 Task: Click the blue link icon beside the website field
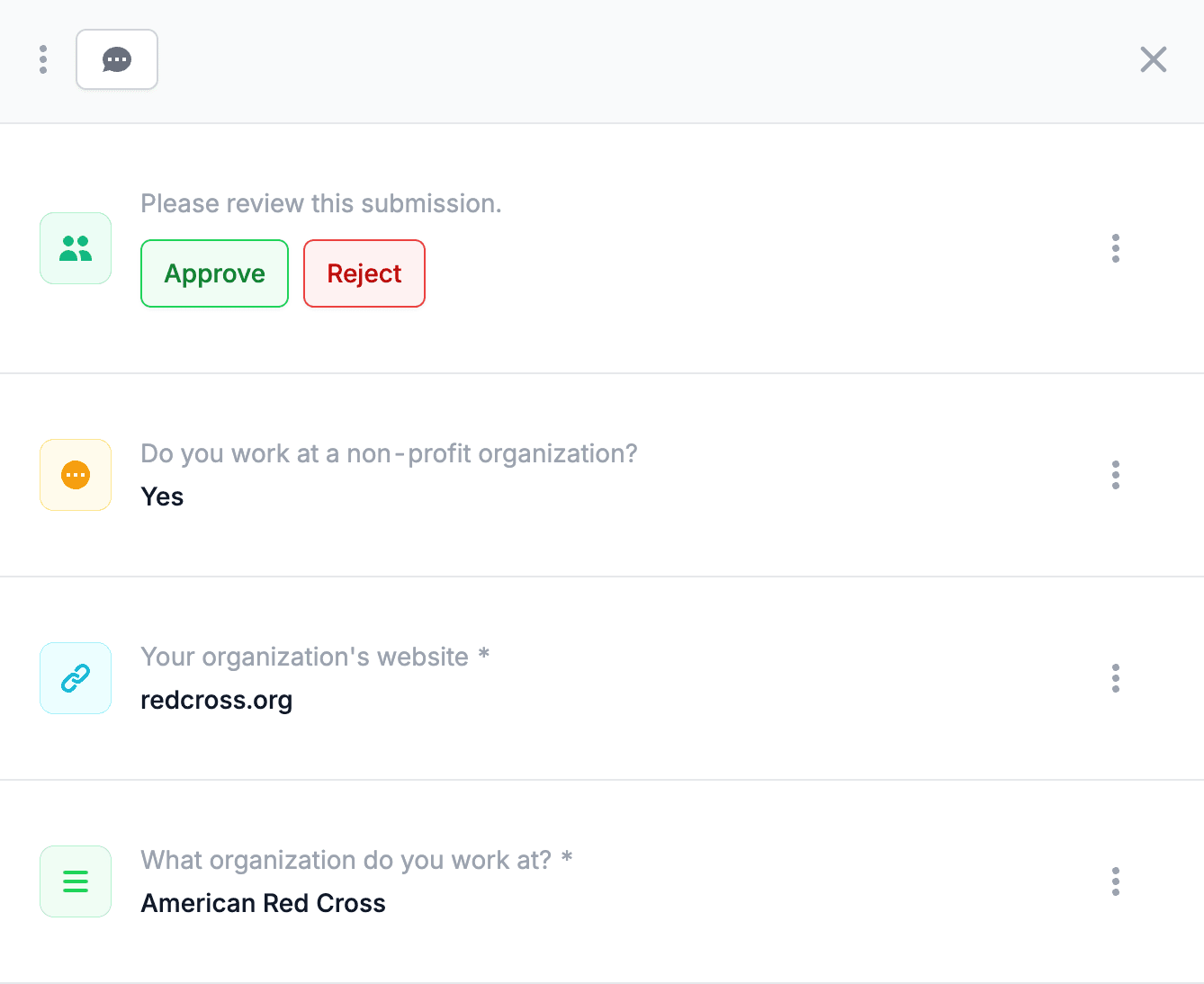point(76,678)
